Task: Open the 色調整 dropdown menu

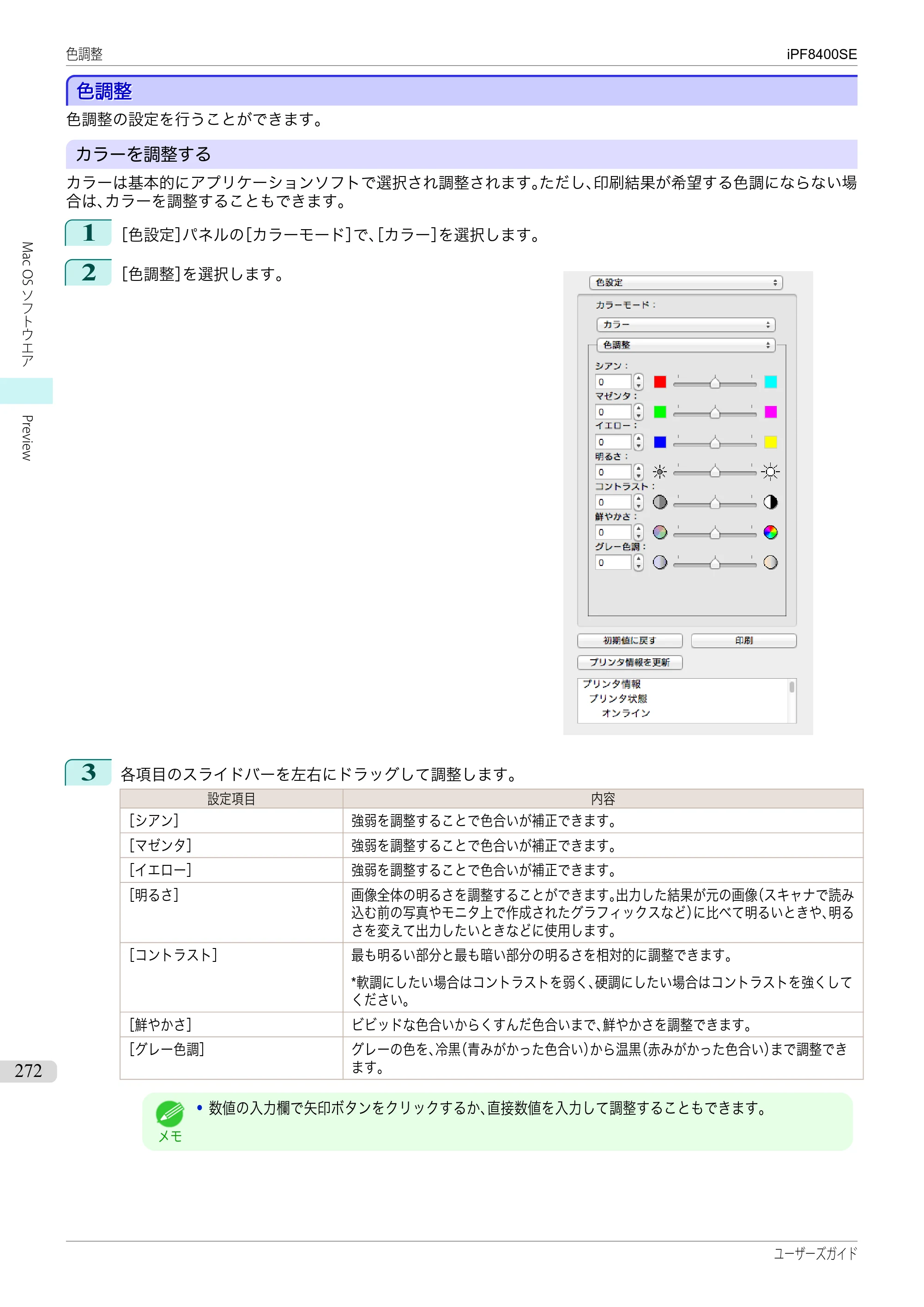Action: pyautogui.click(x=686, y=346)
